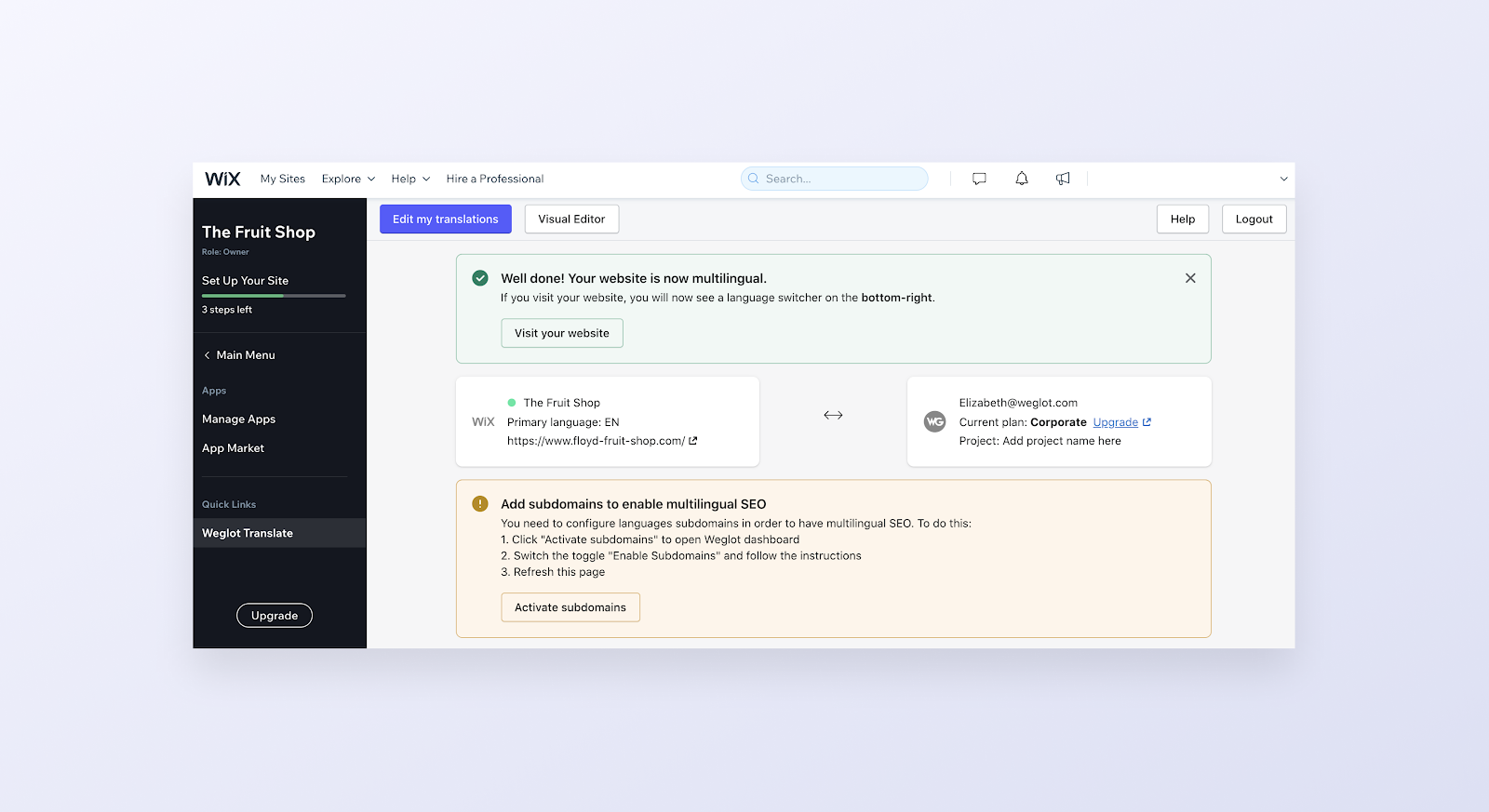This screenshot has height=812, width=1489.
Task: Click Set Up Your Site label
Action: pyautogui.click(x=246, y=281)
